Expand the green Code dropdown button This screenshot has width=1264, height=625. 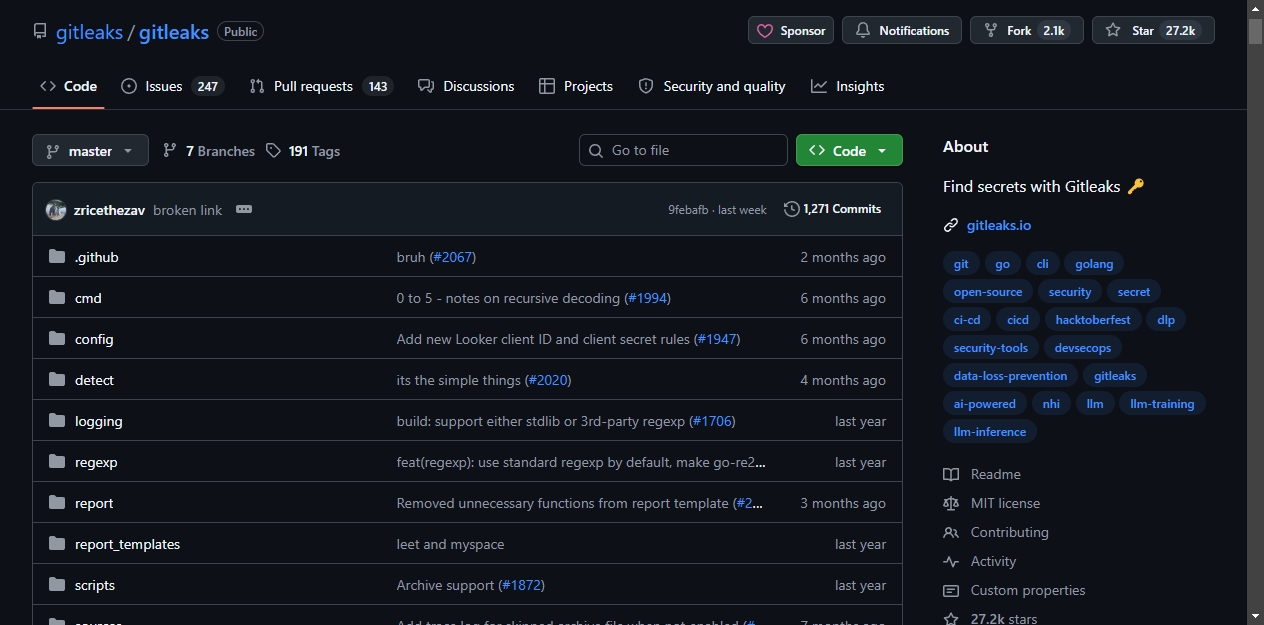point(849,150)
